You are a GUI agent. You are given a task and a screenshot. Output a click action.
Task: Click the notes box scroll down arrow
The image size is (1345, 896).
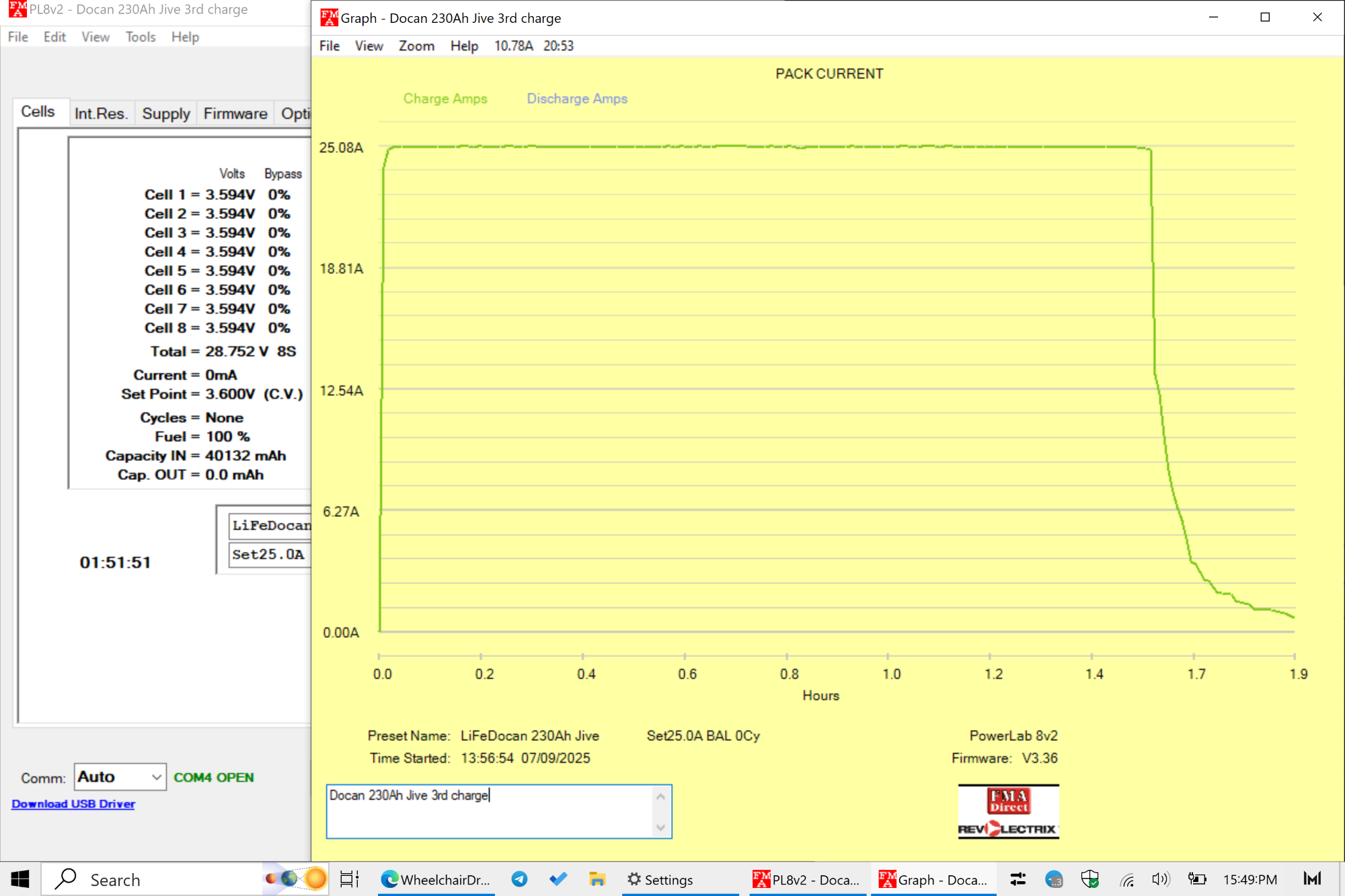[660, 827]
